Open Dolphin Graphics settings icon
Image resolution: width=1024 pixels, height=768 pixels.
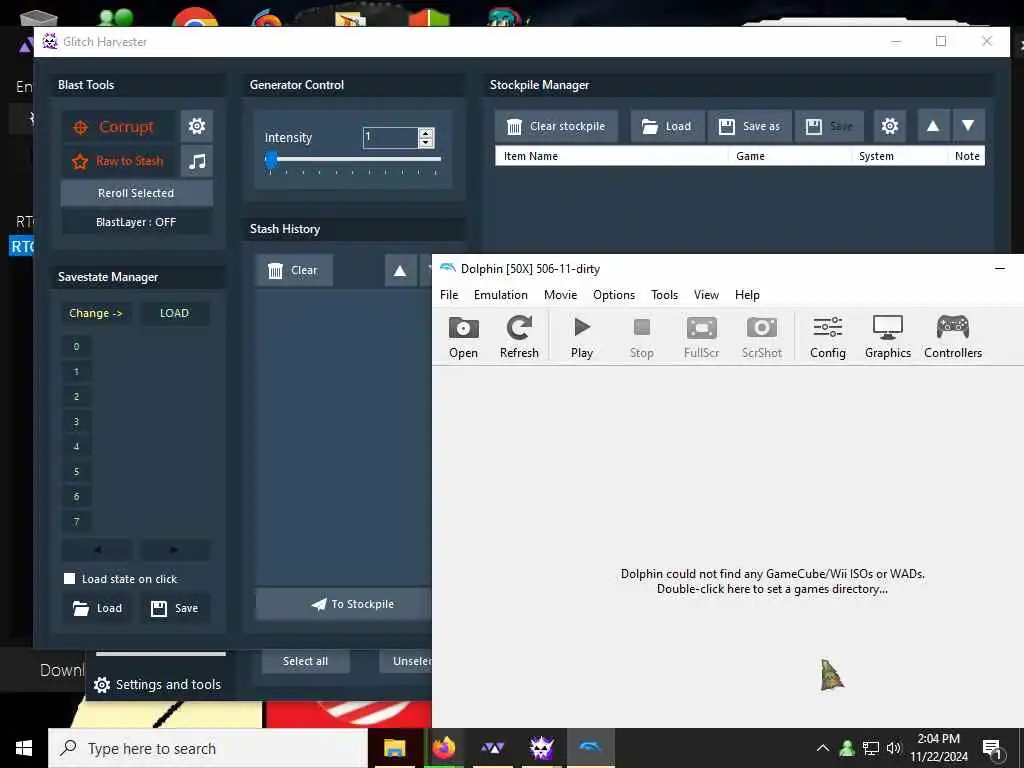[888, 337]
